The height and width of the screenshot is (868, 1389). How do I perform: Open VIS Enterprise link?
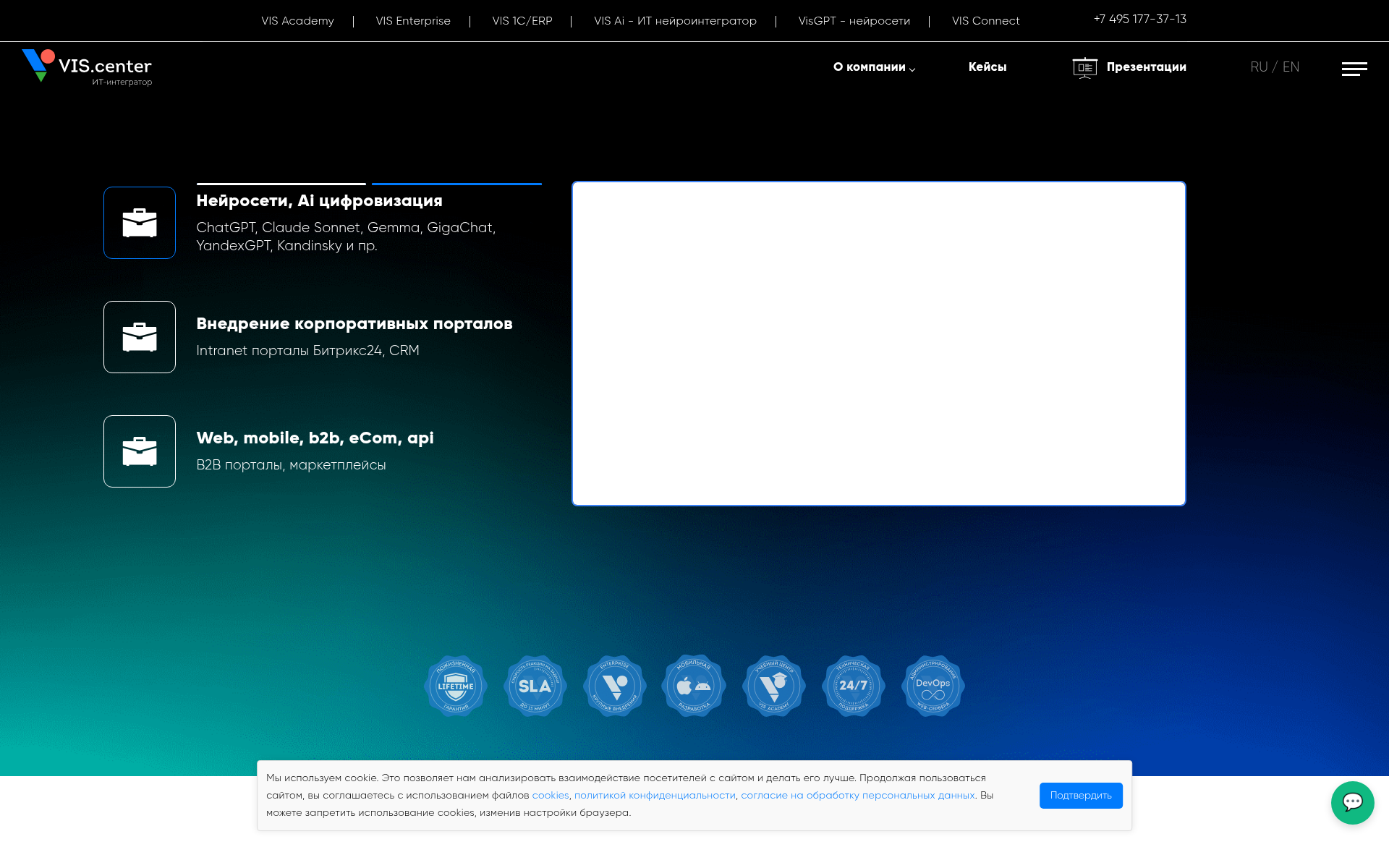(413, 21)
